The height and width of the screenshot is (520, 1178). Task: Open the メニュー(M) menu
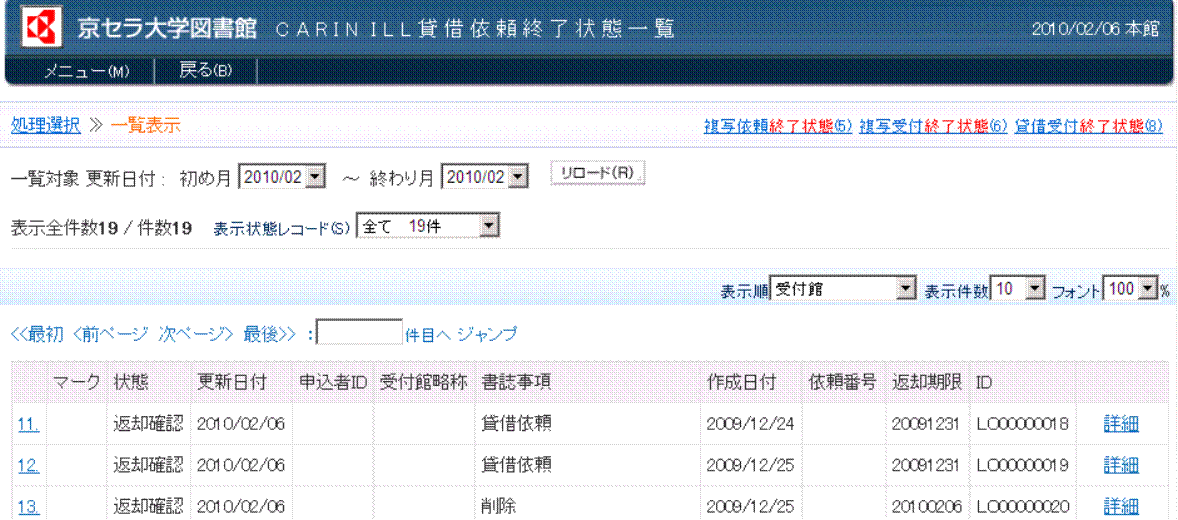point(87,71)
